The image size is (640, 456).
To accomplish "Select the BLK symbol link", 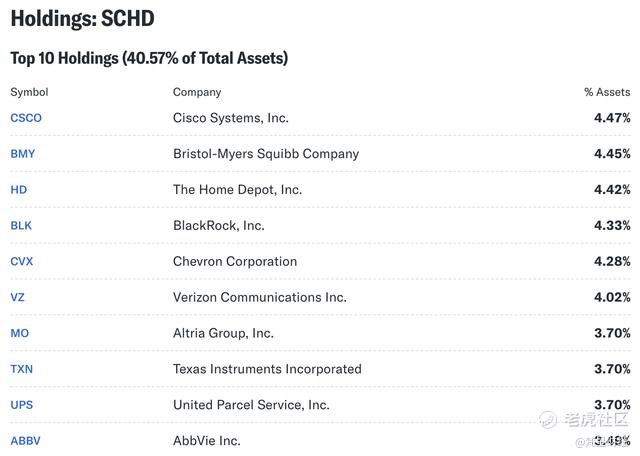I will tap(21, 226).
